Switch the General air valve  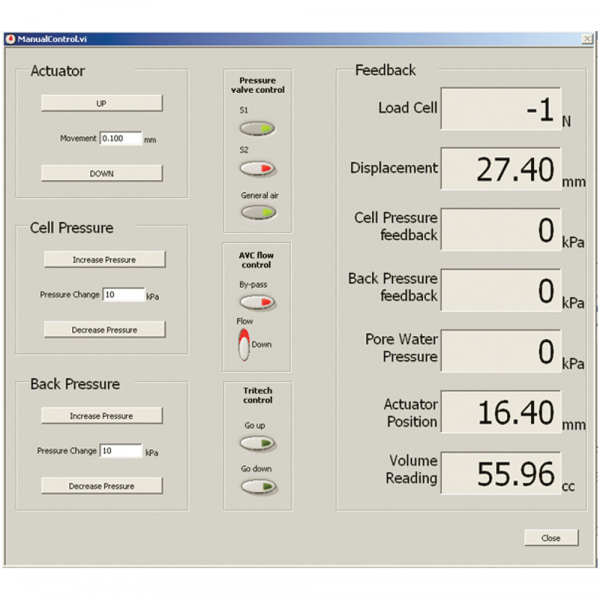(257, 213)
